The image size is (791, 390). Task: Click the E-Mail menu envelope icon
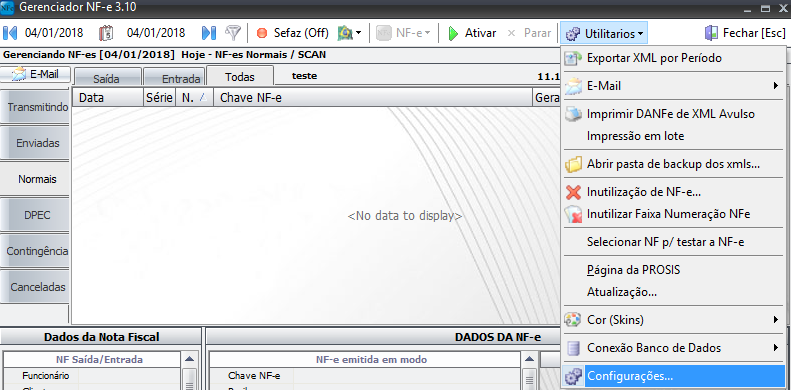pos(573,86)
